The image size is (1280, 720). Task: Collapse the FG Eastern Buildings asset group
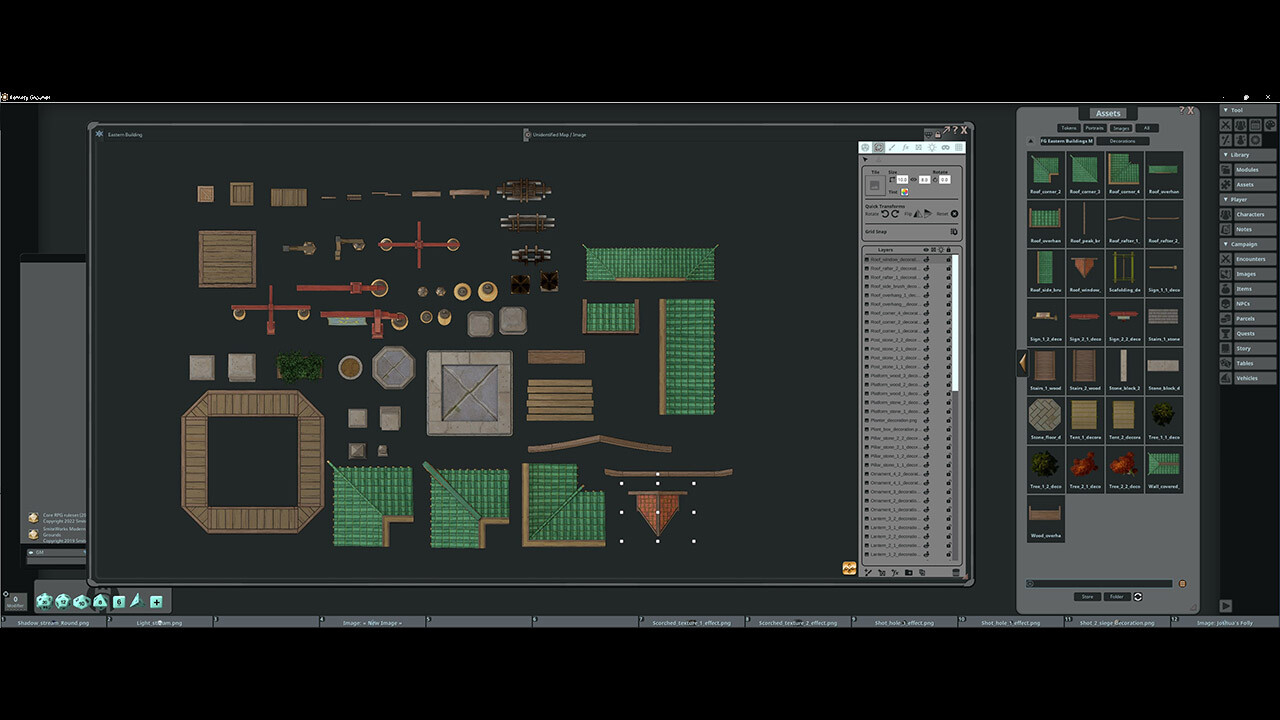coord(1030,141)
